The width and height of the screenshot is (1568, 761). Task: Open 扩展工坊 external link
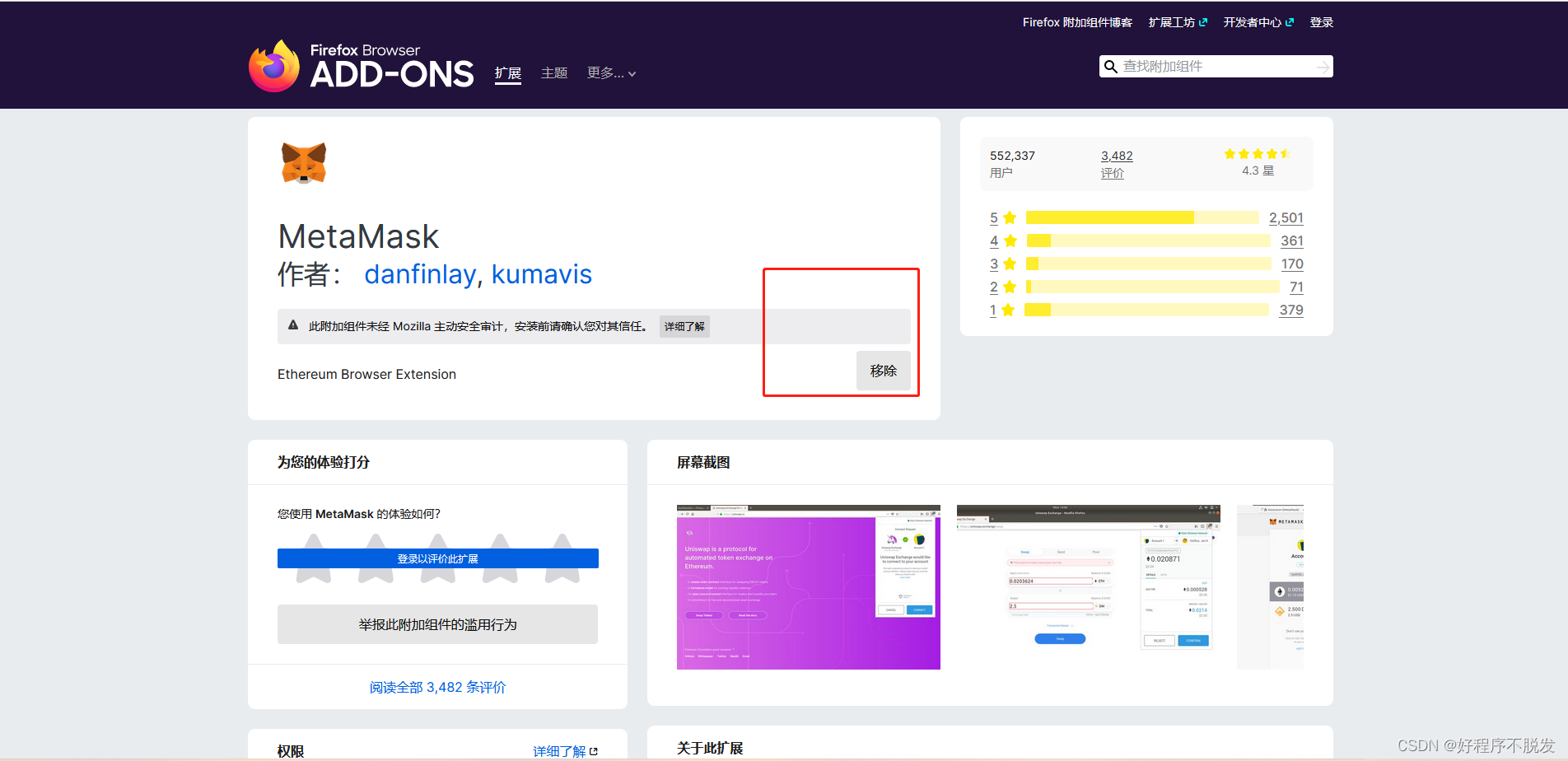coord(1178,22)
